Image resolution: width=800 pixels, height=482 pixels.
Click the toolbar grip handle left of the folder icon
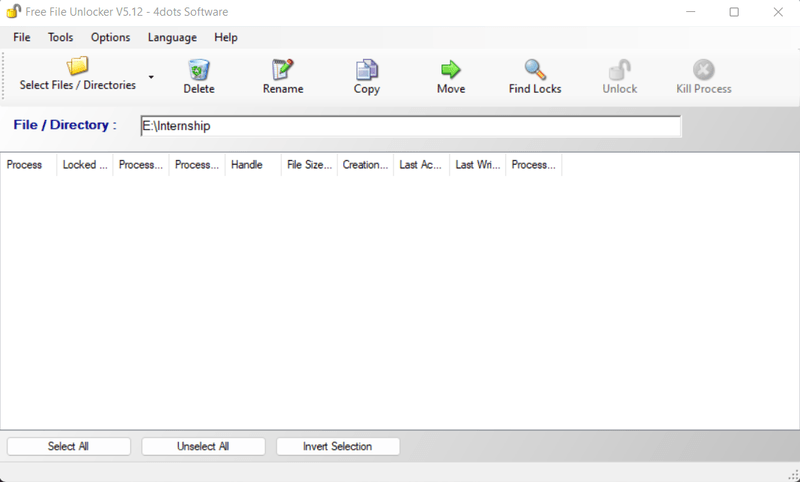pos(4,77)
